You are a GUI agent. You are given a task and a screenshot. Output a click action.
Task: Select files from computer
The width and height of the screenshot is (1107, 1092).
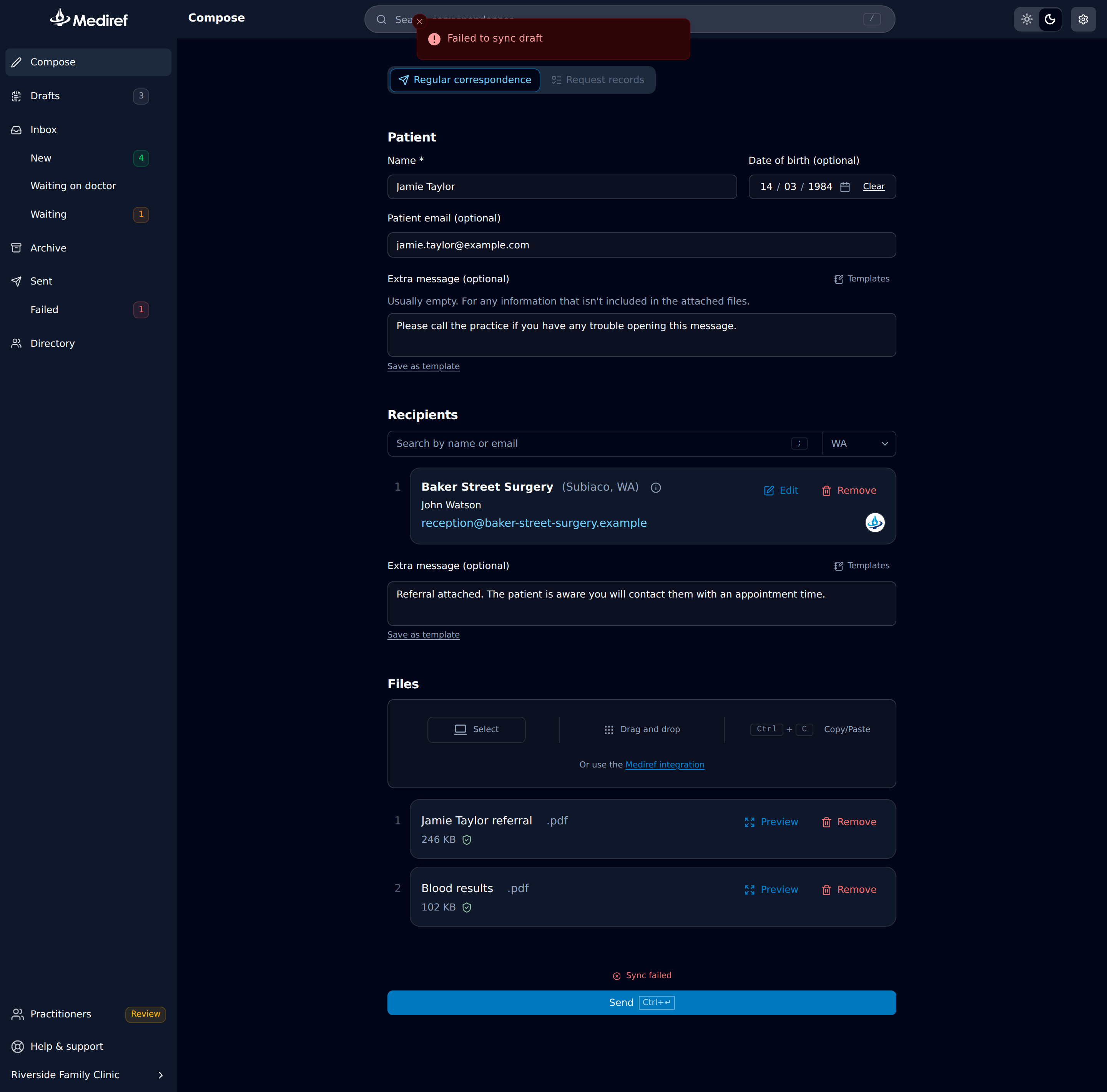click(476, 730)
